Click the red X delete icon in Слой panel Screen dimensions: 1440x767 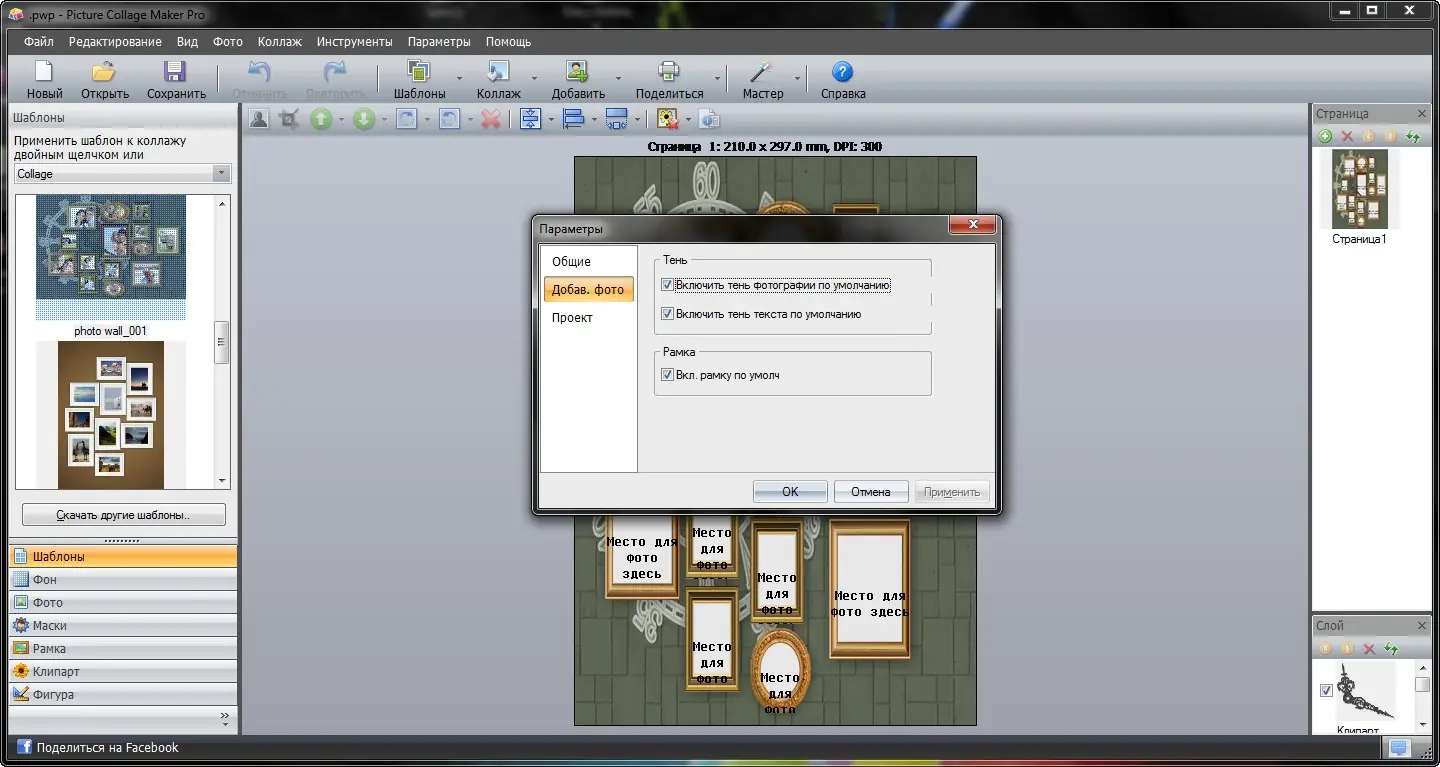[1369, 649]
